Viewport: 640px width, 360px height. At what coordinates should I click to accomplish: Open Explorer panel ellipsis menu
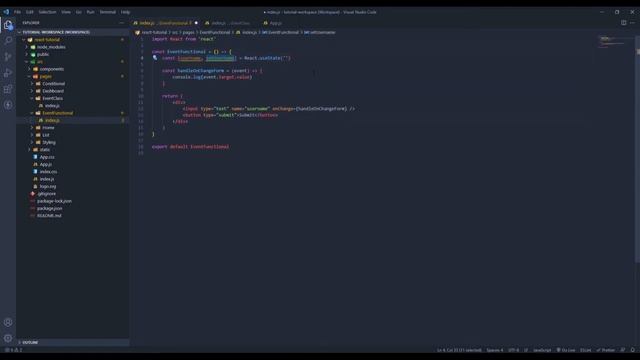click(x=122, y=23)
